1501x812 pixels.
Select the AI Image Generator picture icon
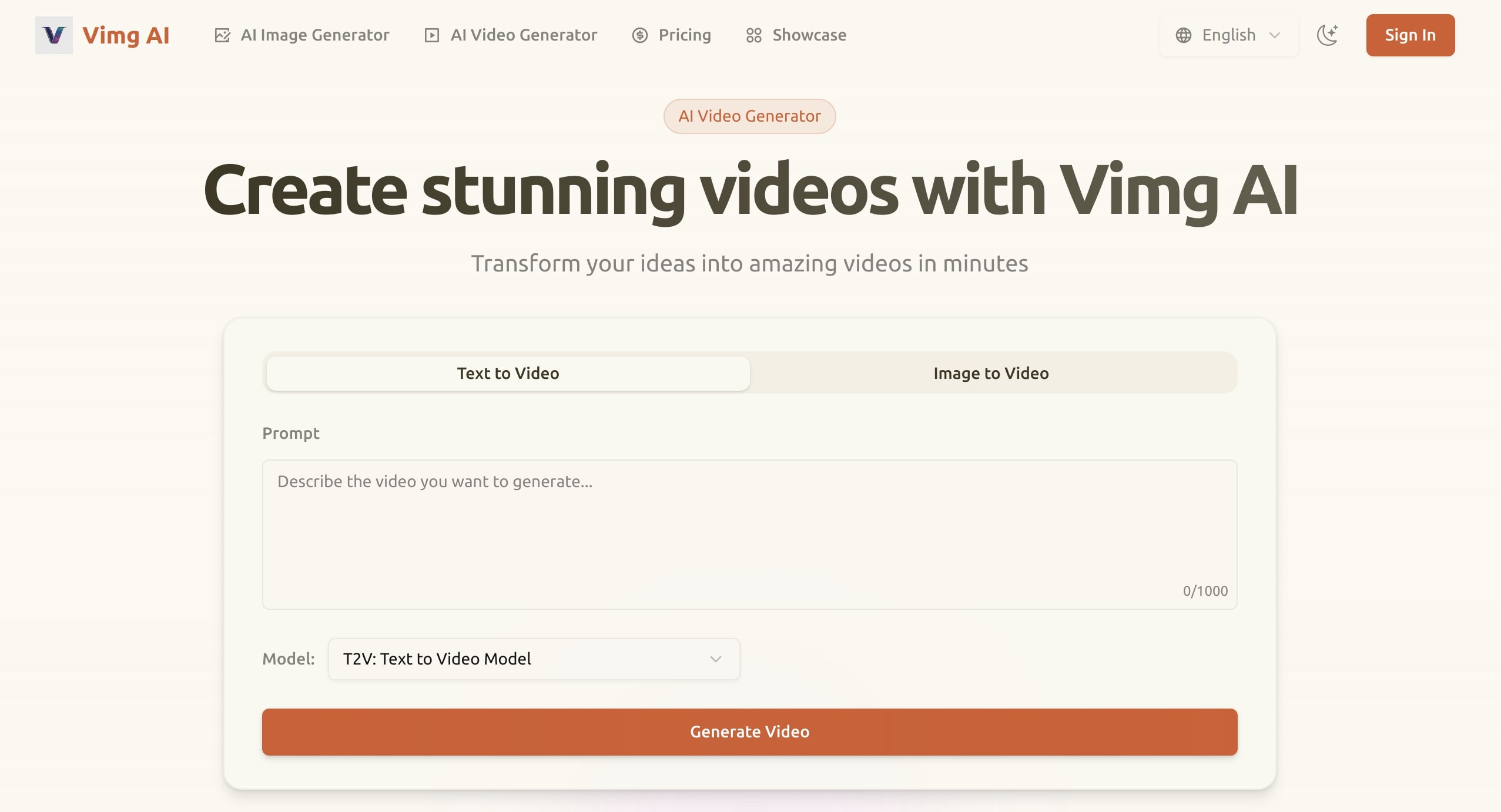pyautogui.click(x=222, y=35)
